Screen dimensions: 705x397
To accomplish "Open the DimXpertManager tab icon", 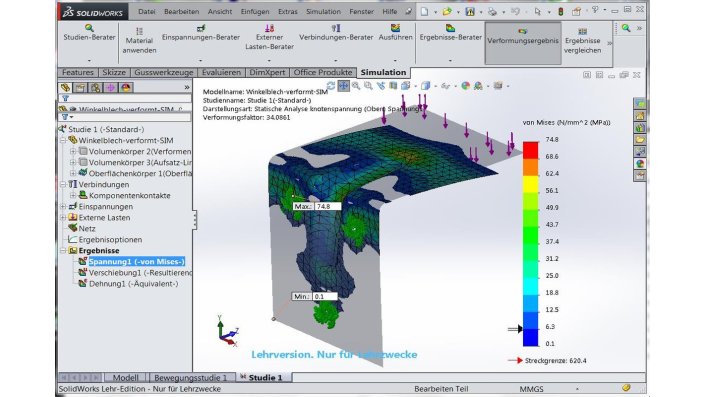I will [111, 87].
